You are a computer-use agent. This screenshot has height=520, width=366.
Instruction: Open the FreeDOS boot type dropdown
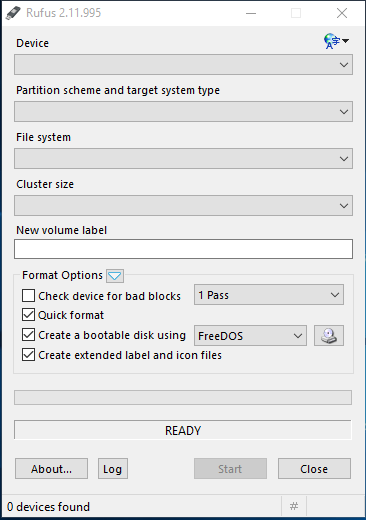250,336
